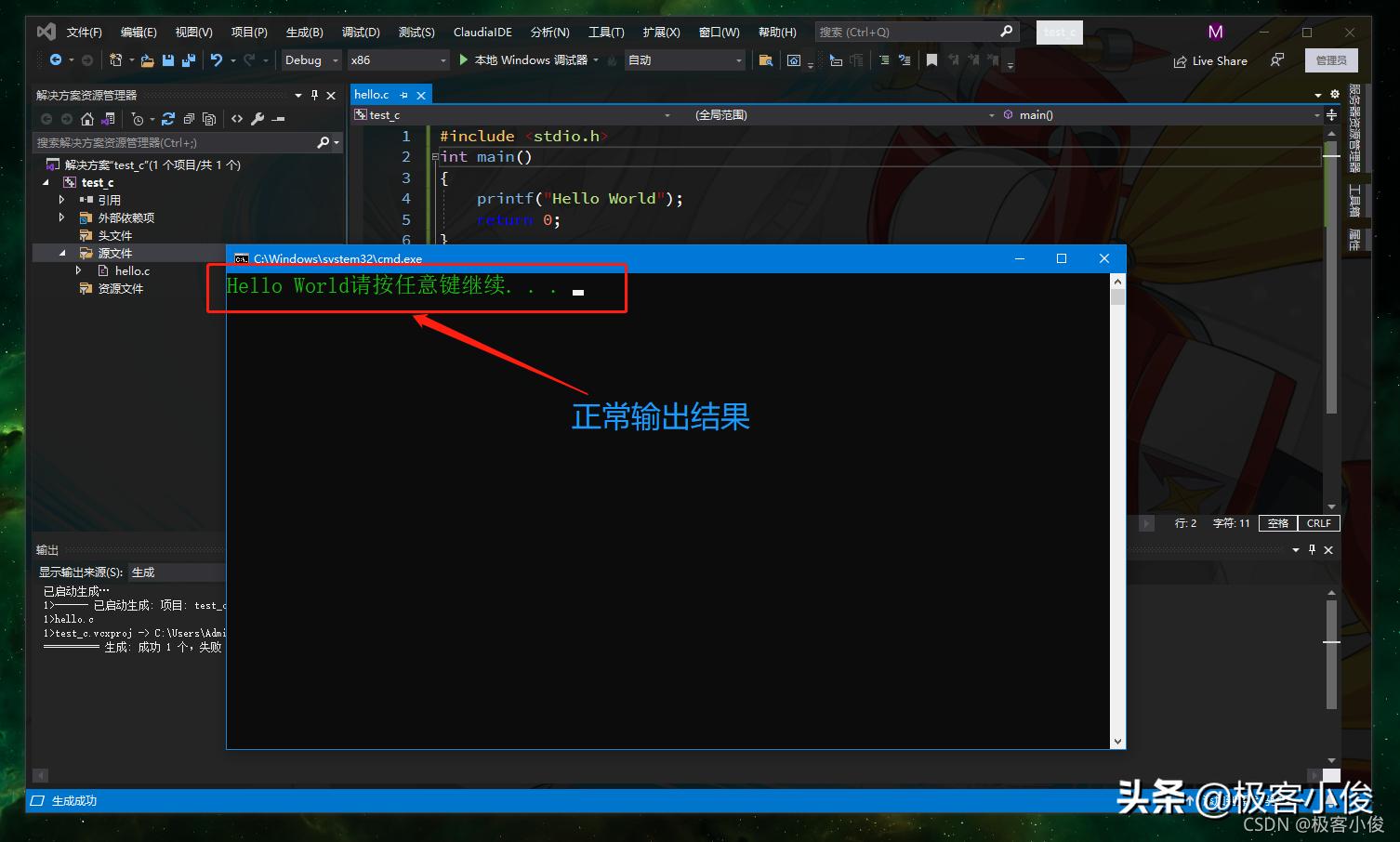Toggle auto-hide with Solution Explorer pin
The width and height of the screenshot is (1400, 842).
point(315,94)
